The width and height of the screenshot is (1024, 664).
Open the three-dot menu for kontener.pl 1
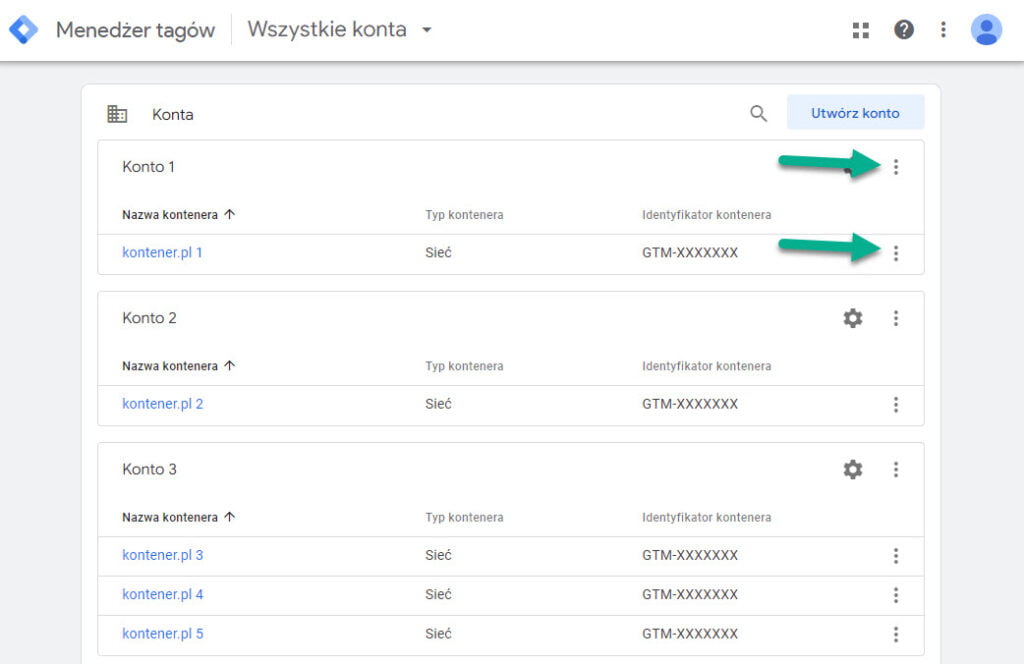896,253
